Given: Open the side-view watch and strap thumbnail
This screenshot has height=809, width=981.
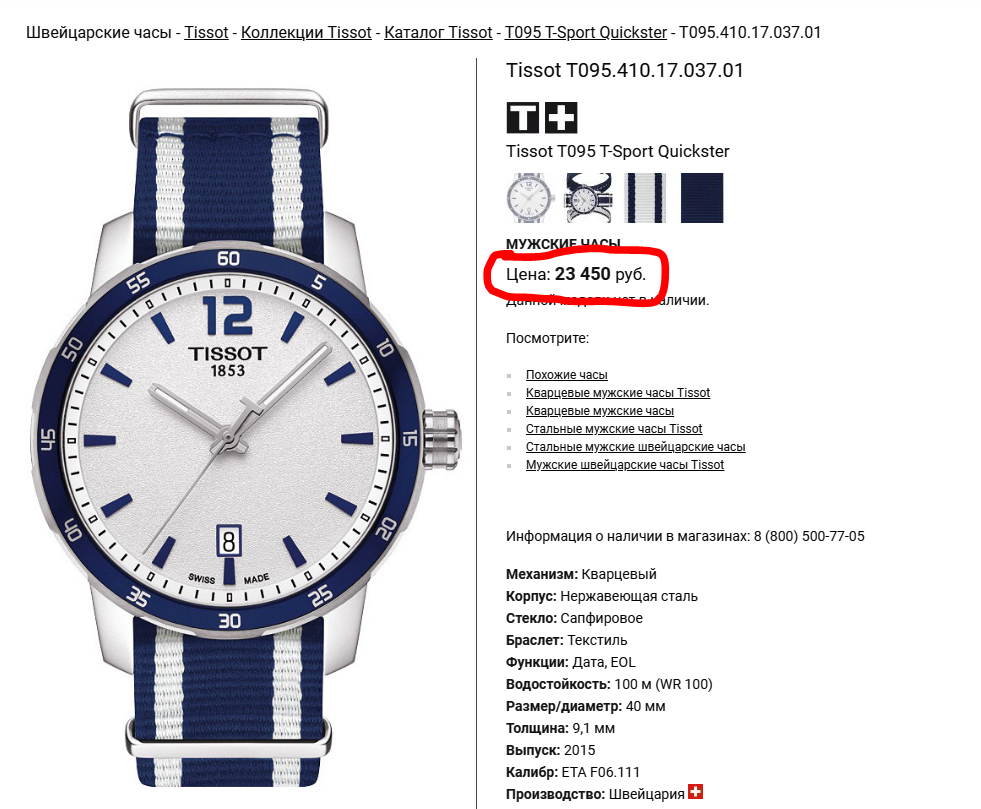Looking at the screenshot, I should click(x=588, y=198).
